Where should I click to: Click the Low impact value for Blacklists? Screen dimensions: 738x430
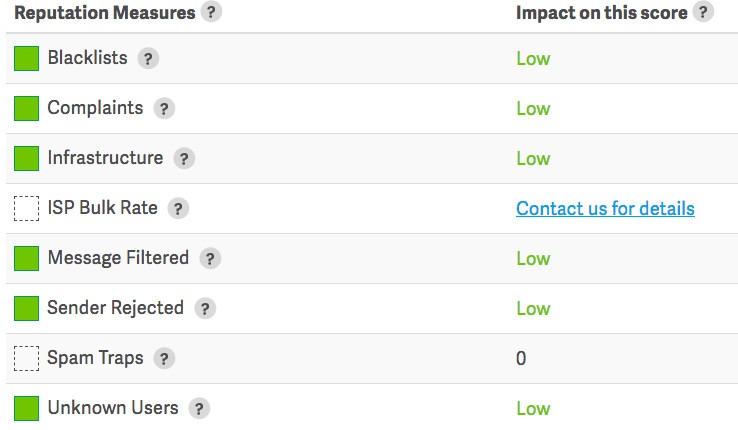click(x=533, y=59)
